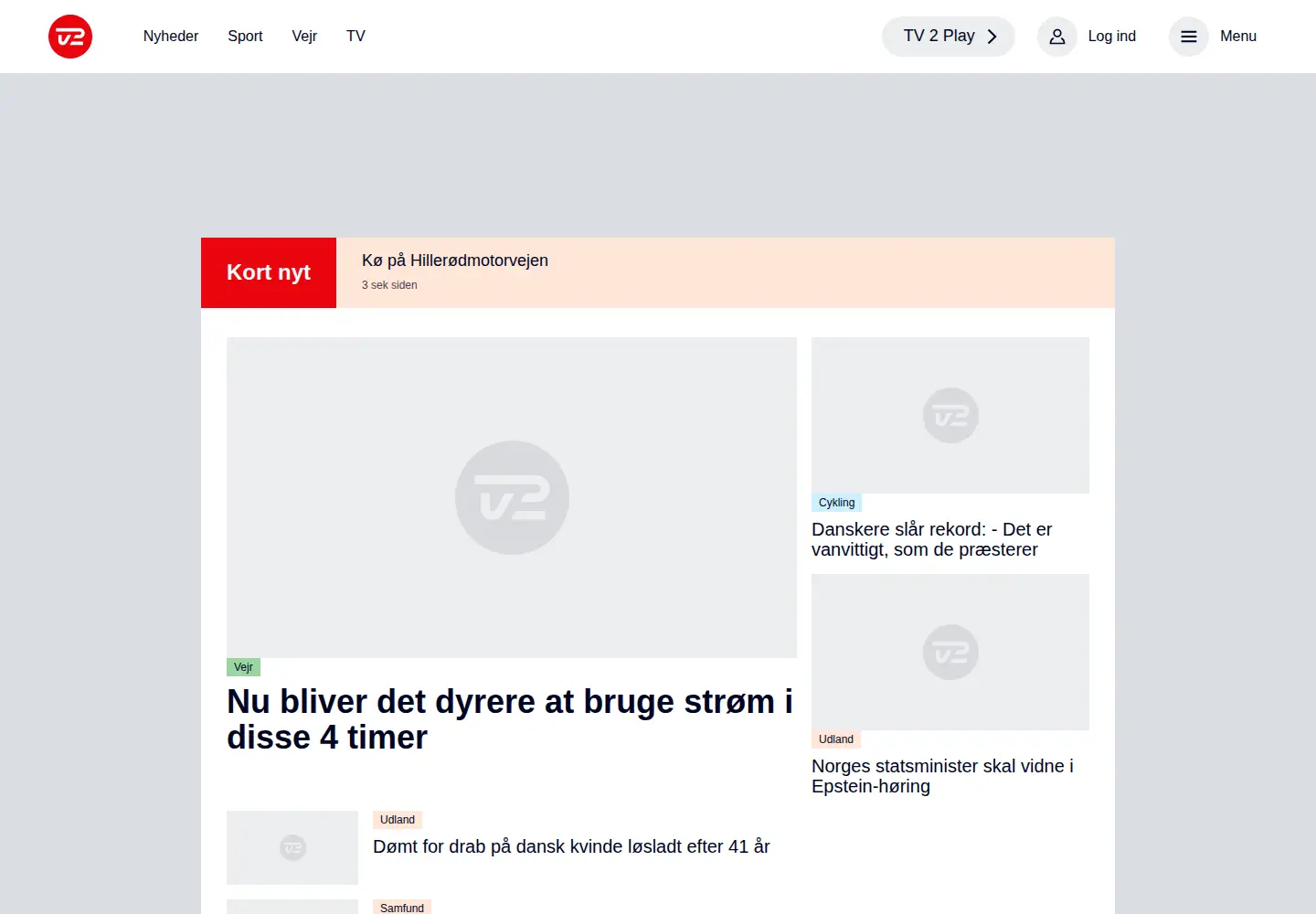The image size is (1316, 914).
Task: Click the user profile icon
Action: (x=1057, y=37)
